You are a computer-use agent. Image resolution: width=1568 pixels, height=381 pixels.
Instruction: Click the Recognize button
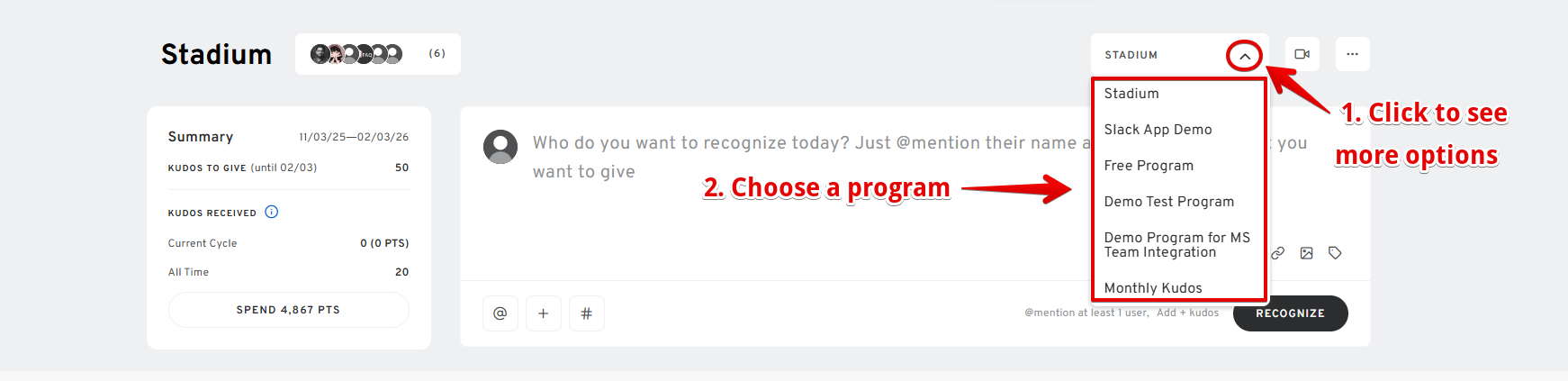pos(1290,313)
